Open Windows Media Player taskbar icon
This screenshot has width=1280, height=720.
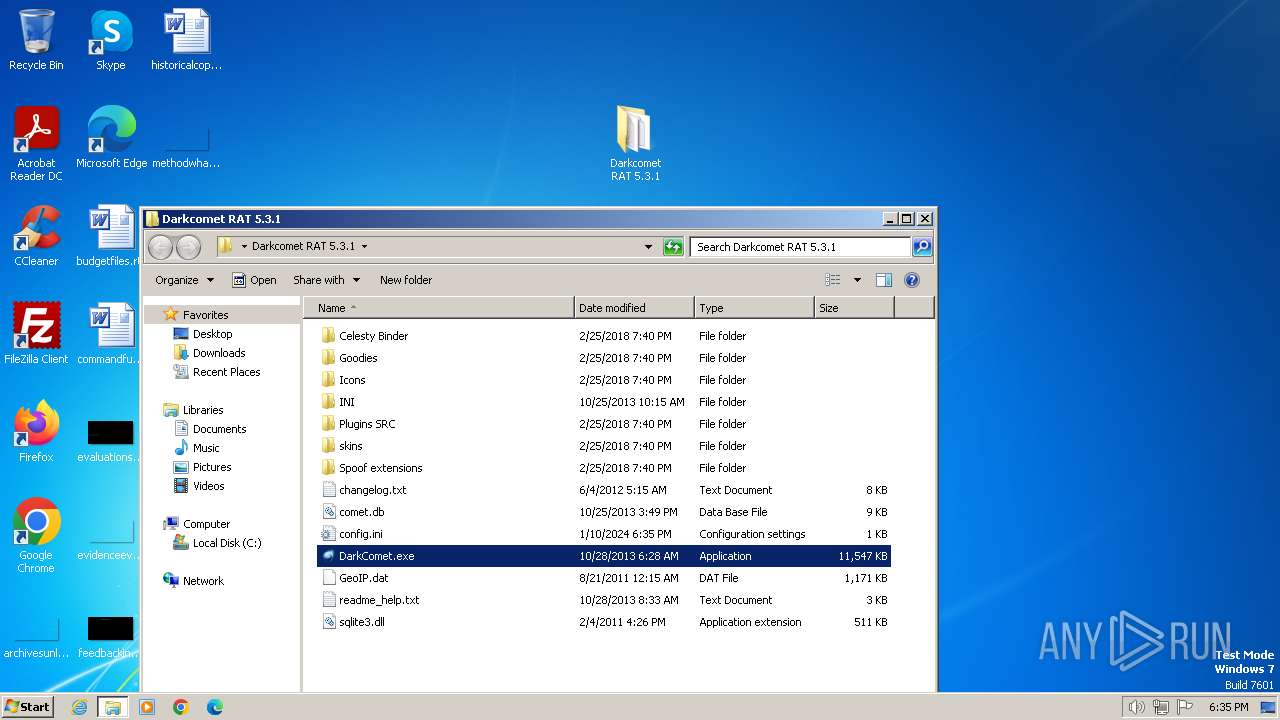click(x=147, y=707)
